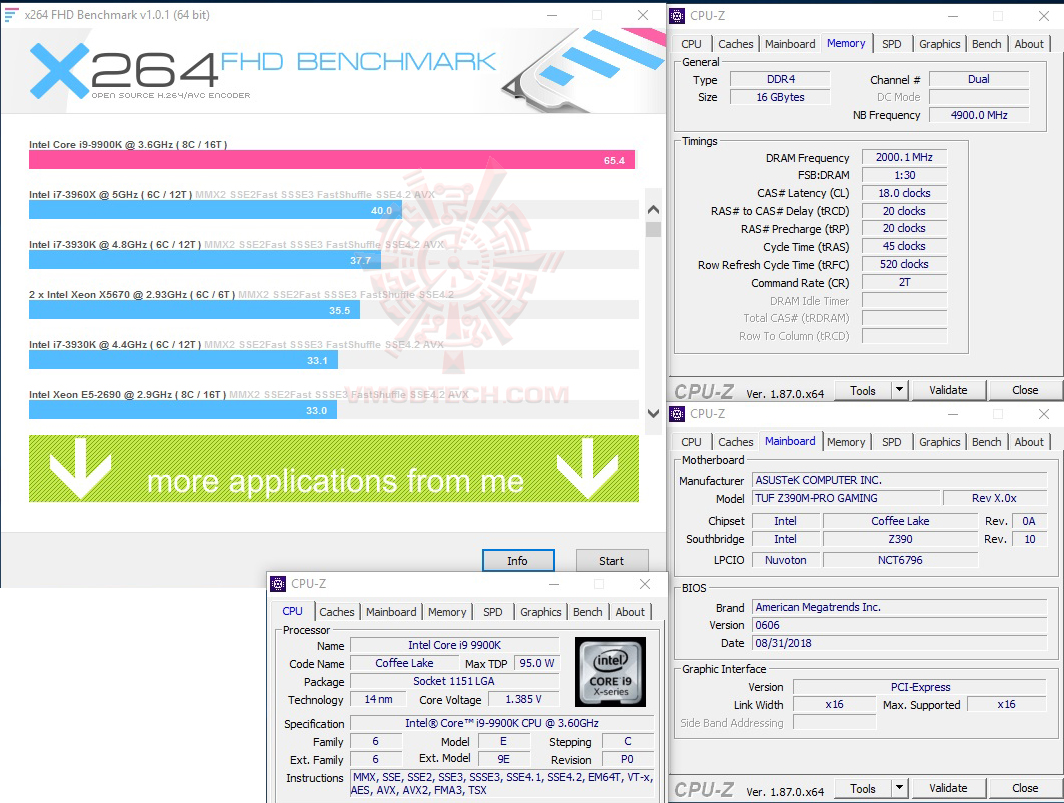Switch to Mainboard tab in Memory CPU-Z window
This screenshot has width=1064, height=803.
click(790, 44)
